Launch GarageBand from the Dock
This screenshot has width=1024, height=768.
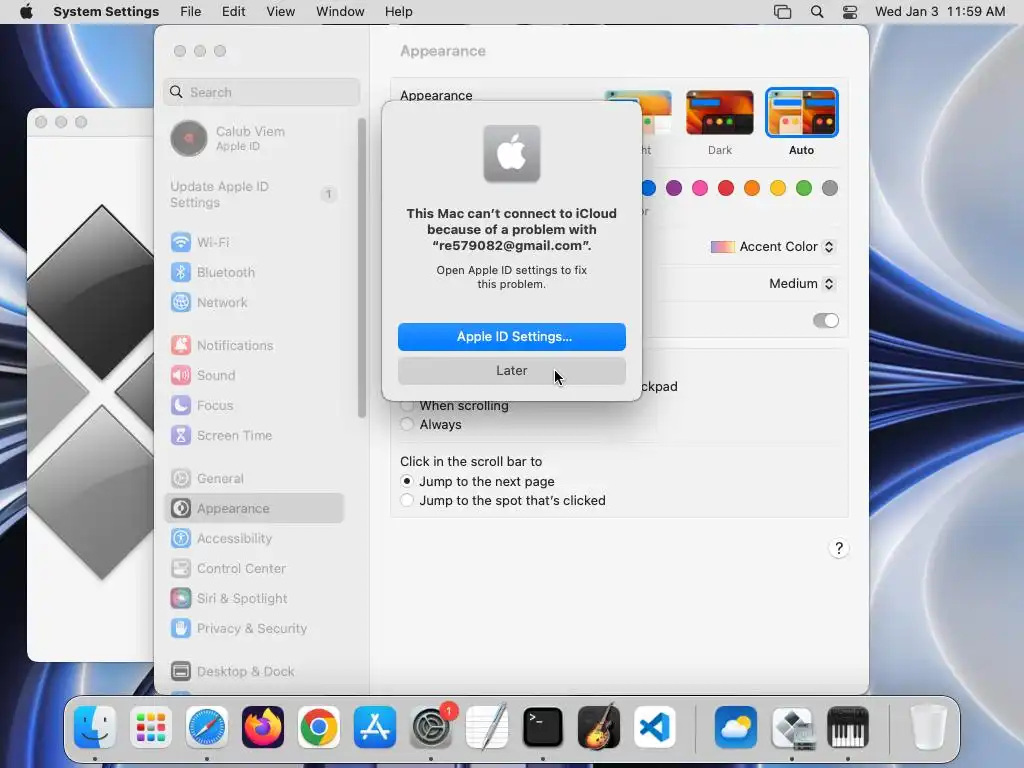coord(599,727)
